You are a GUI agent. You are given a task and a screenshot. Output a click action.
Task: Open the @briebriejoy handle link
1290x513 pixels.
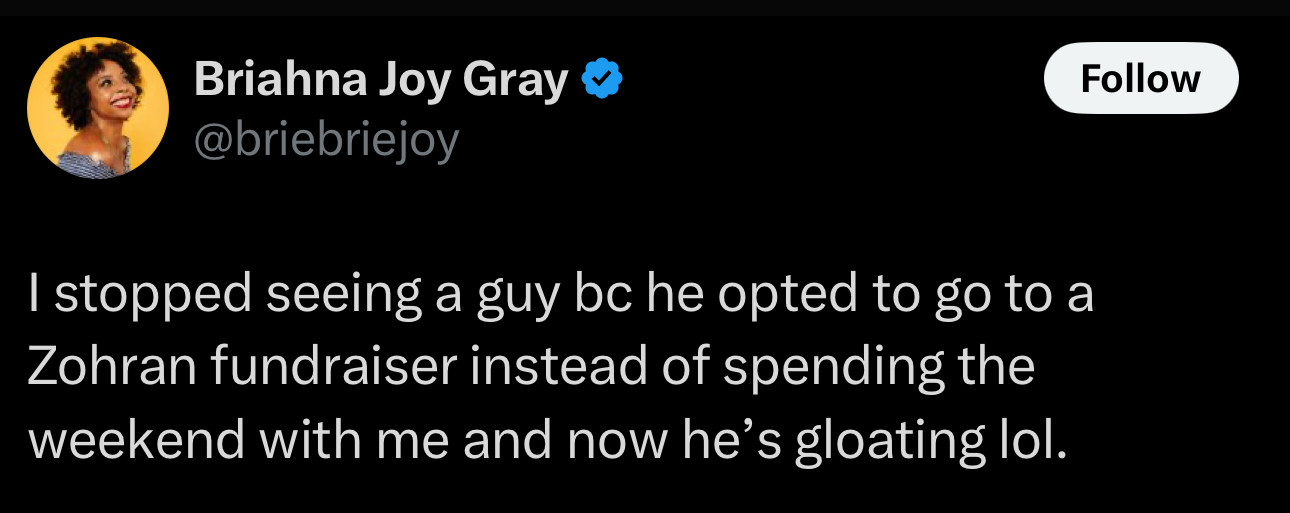(326, 141)
